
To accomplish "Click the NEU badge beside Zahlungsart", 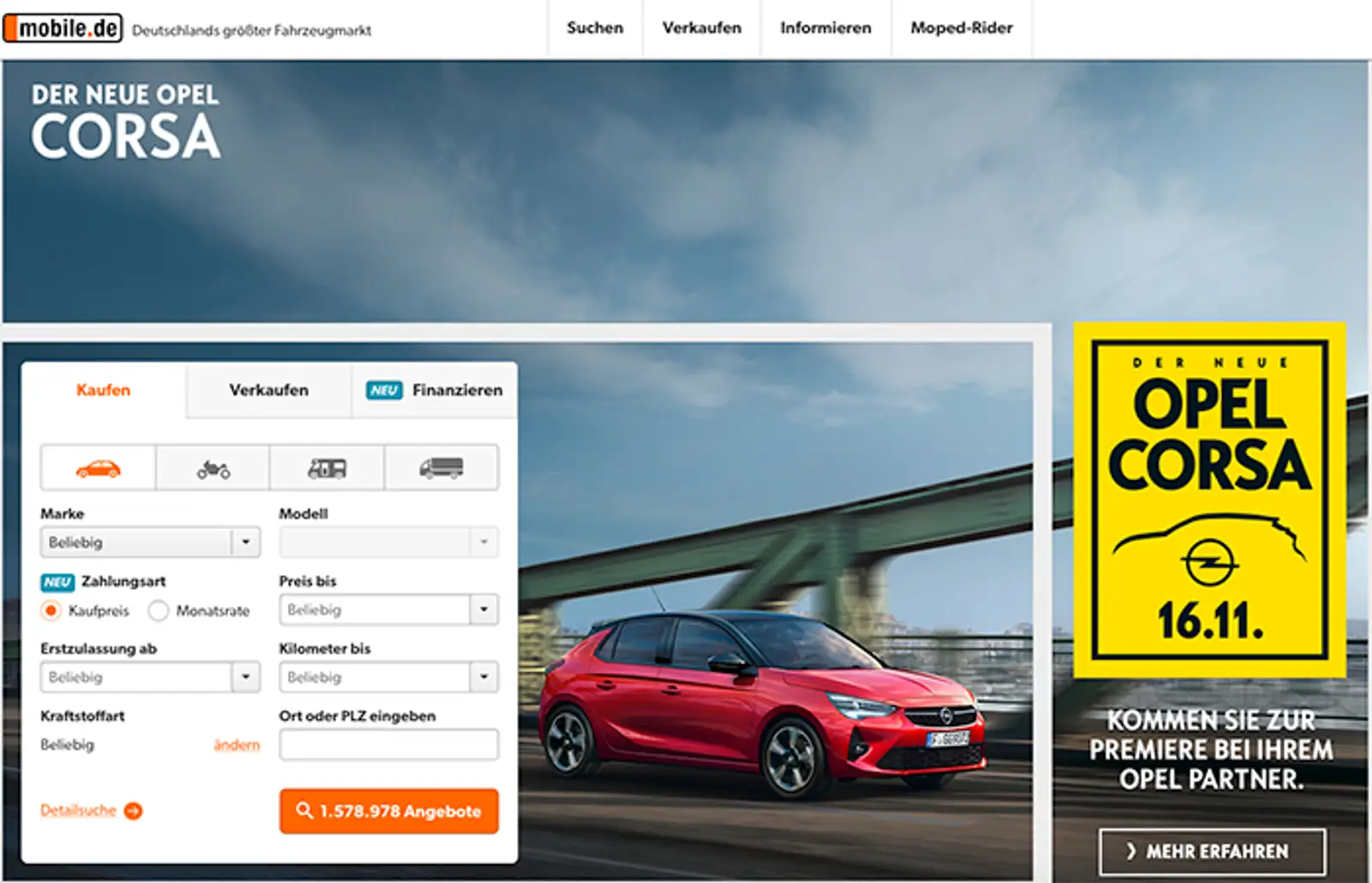I will [x=57, y=582].
